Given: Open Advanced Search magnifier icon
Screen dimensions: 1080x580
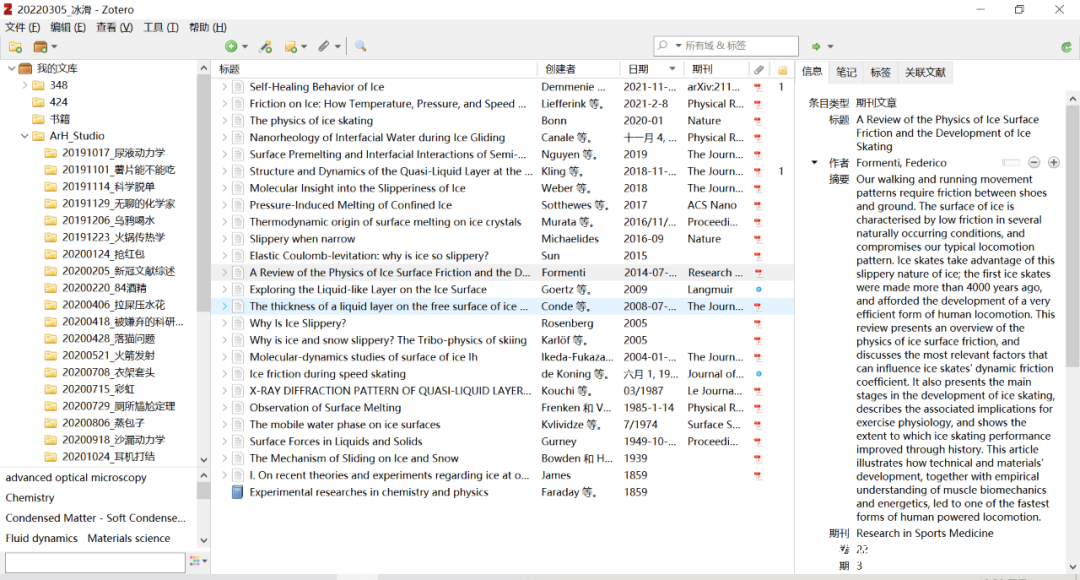Looking at the screenshot, I should pos(360,47).
